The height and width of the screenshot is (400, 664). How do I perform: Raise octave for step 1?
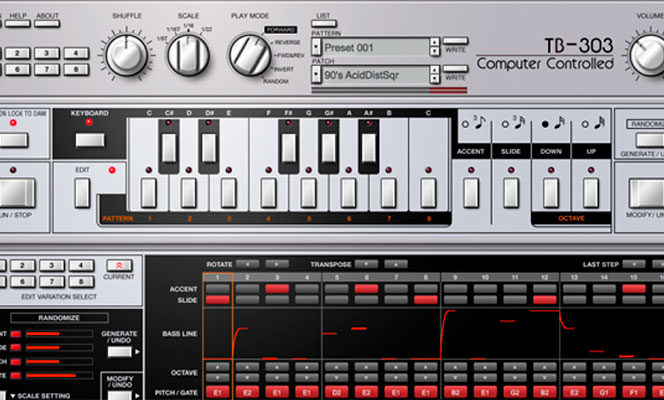218,367
